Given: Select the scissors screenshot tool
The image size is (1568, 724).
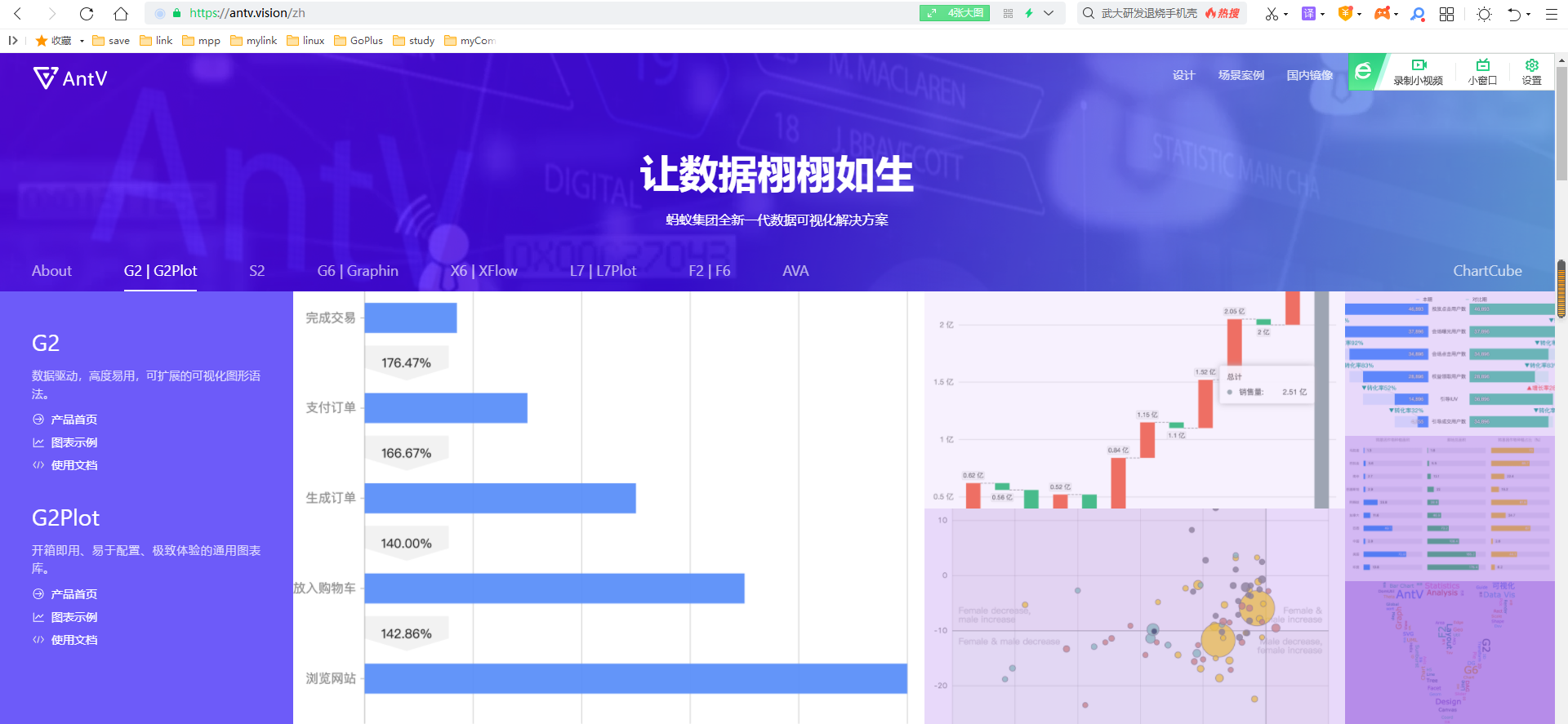Looking at the screenshot, I should [x=1272, y=14].
